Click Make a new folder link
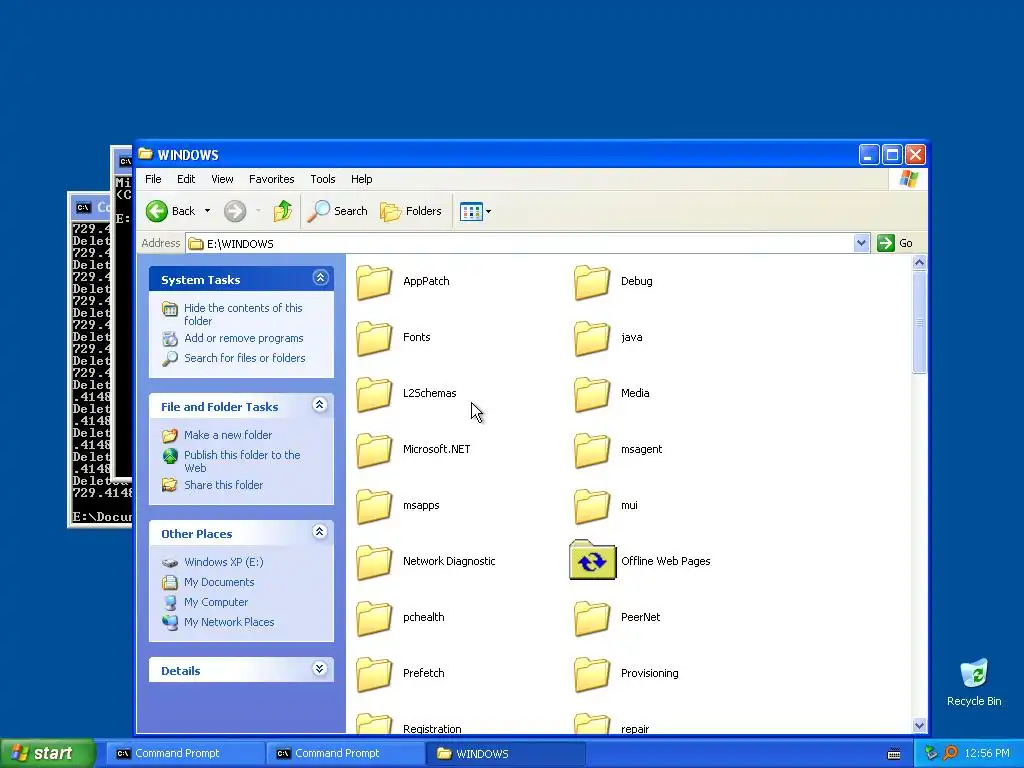Viewport: 1024px width, 768px height. [x=228, y=435]
